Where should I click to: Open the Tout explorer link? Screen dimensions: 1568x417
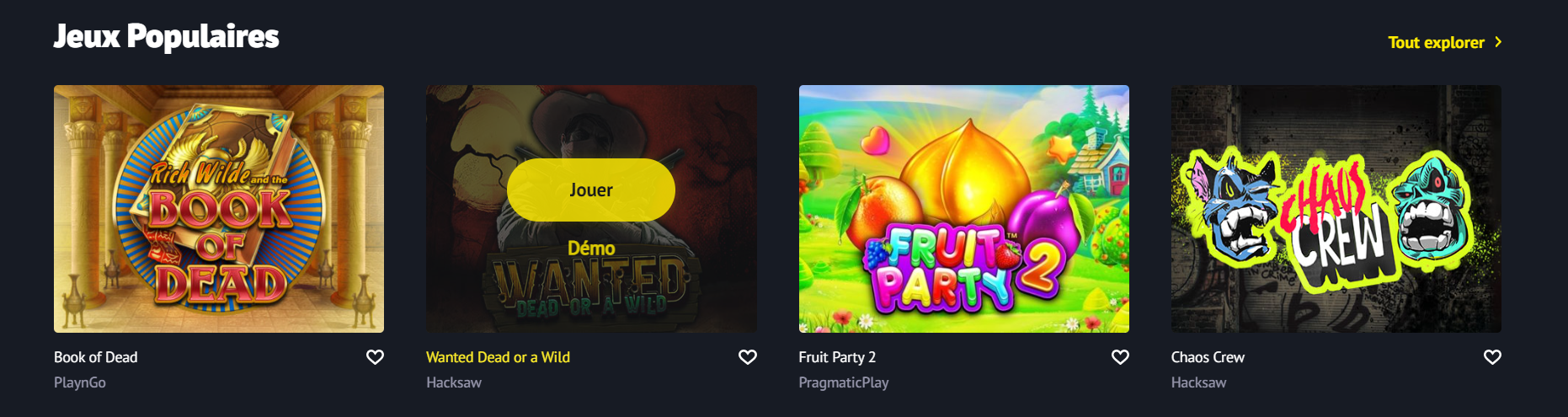[x=1436, y=42]
